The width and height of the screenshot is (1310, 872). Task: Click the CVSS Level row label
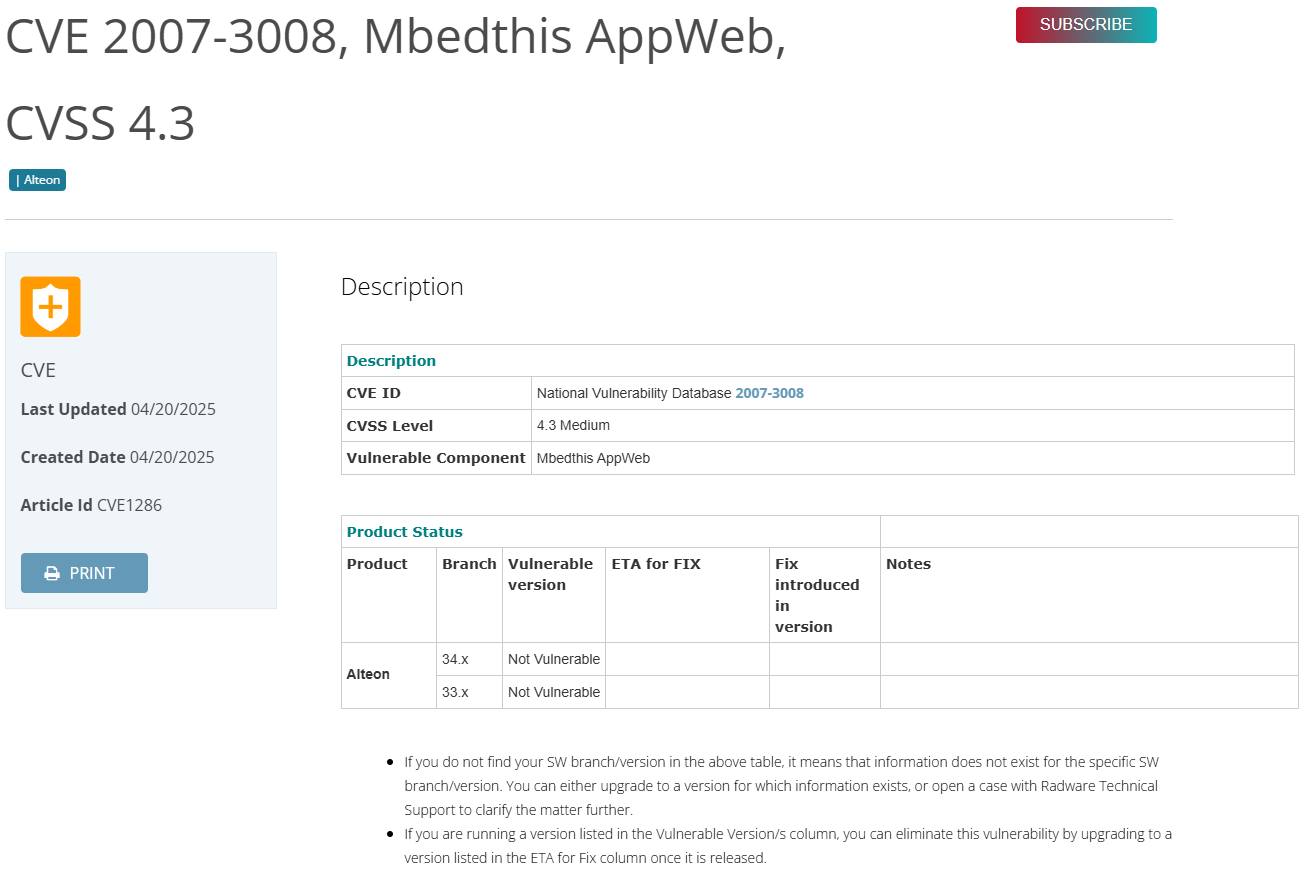click(390, 426)
